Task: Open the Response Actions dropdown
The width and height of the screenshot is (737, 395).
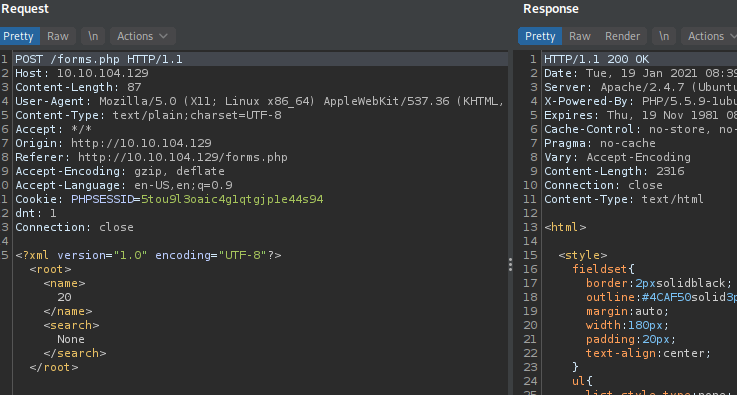Action: coord(710,36)
